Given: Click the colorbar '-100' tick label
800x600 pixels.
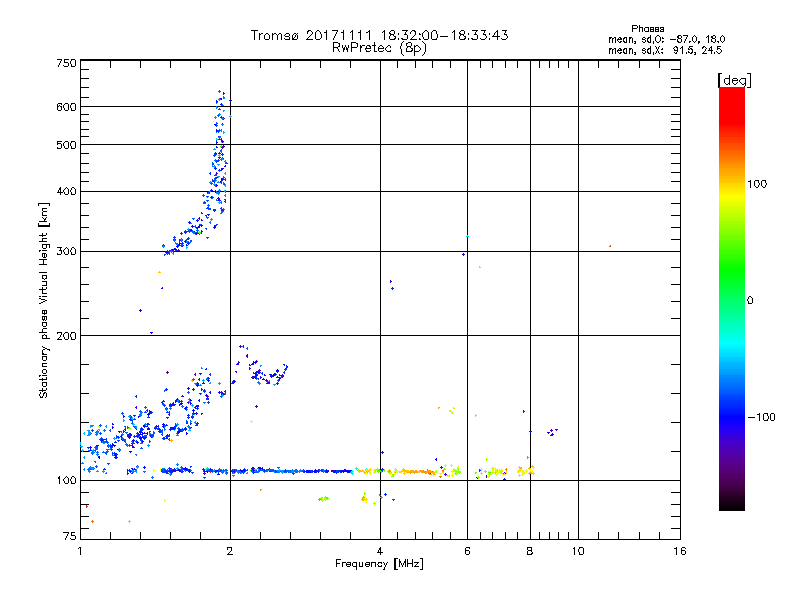Looking at the screenshot, I should pyautogui.click(x=761, y=417).
